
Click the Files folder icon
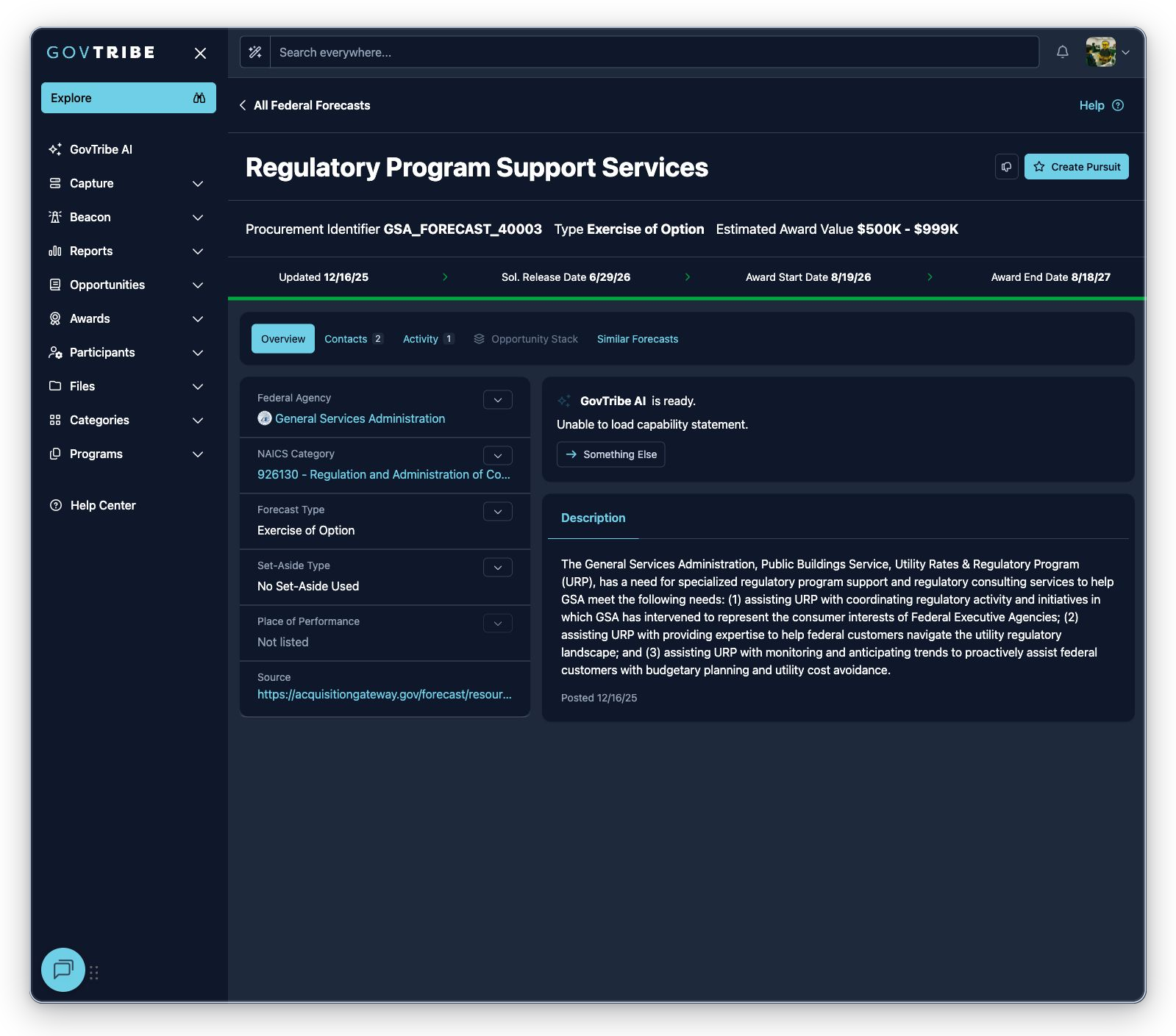click(x=55, y=386)
